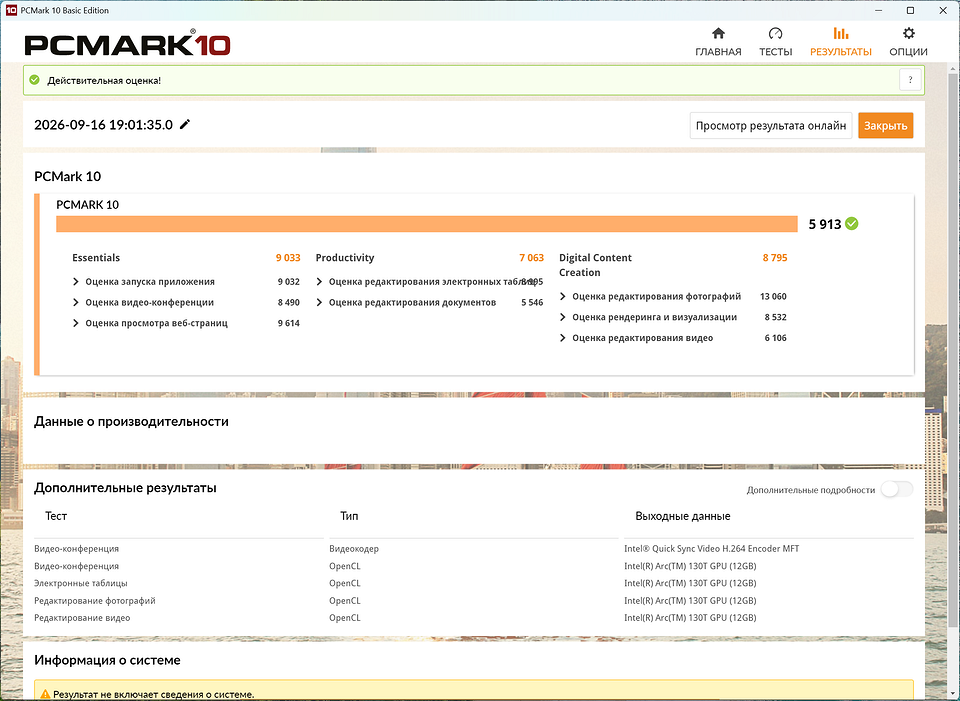The height and width of the screenshot is (701, 960).
Task: Expand Оценка редактирования документов
Action: (x=319, y=302)
